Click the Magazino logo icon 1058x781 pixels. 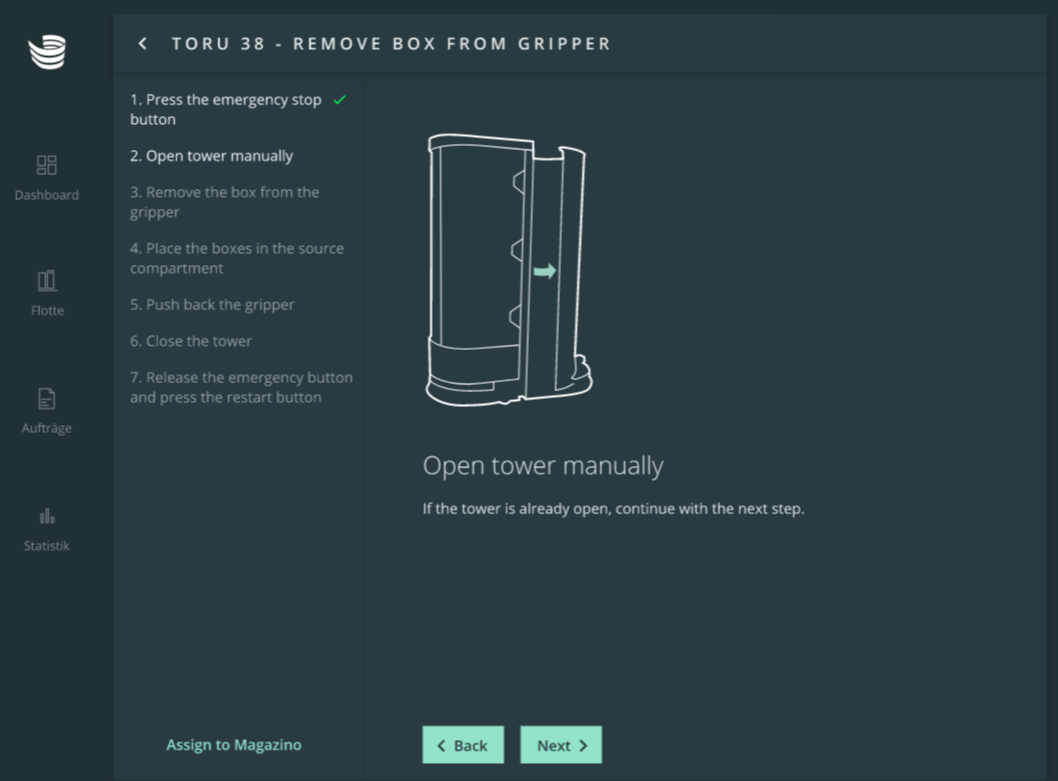(x=47, y=52)
